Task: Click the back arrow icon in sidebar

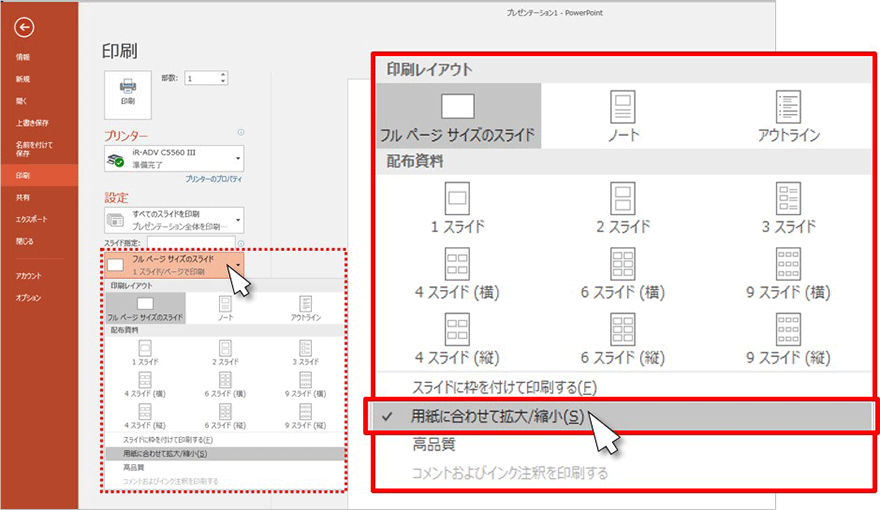Action: (25, 28)
